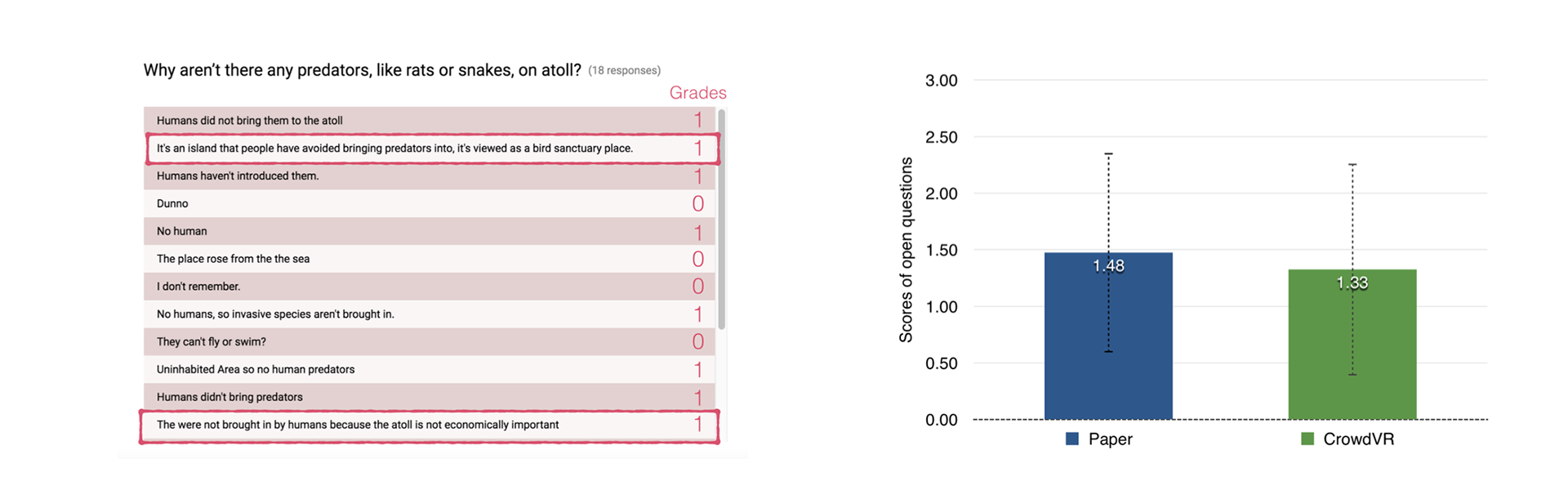Click the "Uninhabited Area so no human predators" row
1568x490 pixels.
(256, 370)
